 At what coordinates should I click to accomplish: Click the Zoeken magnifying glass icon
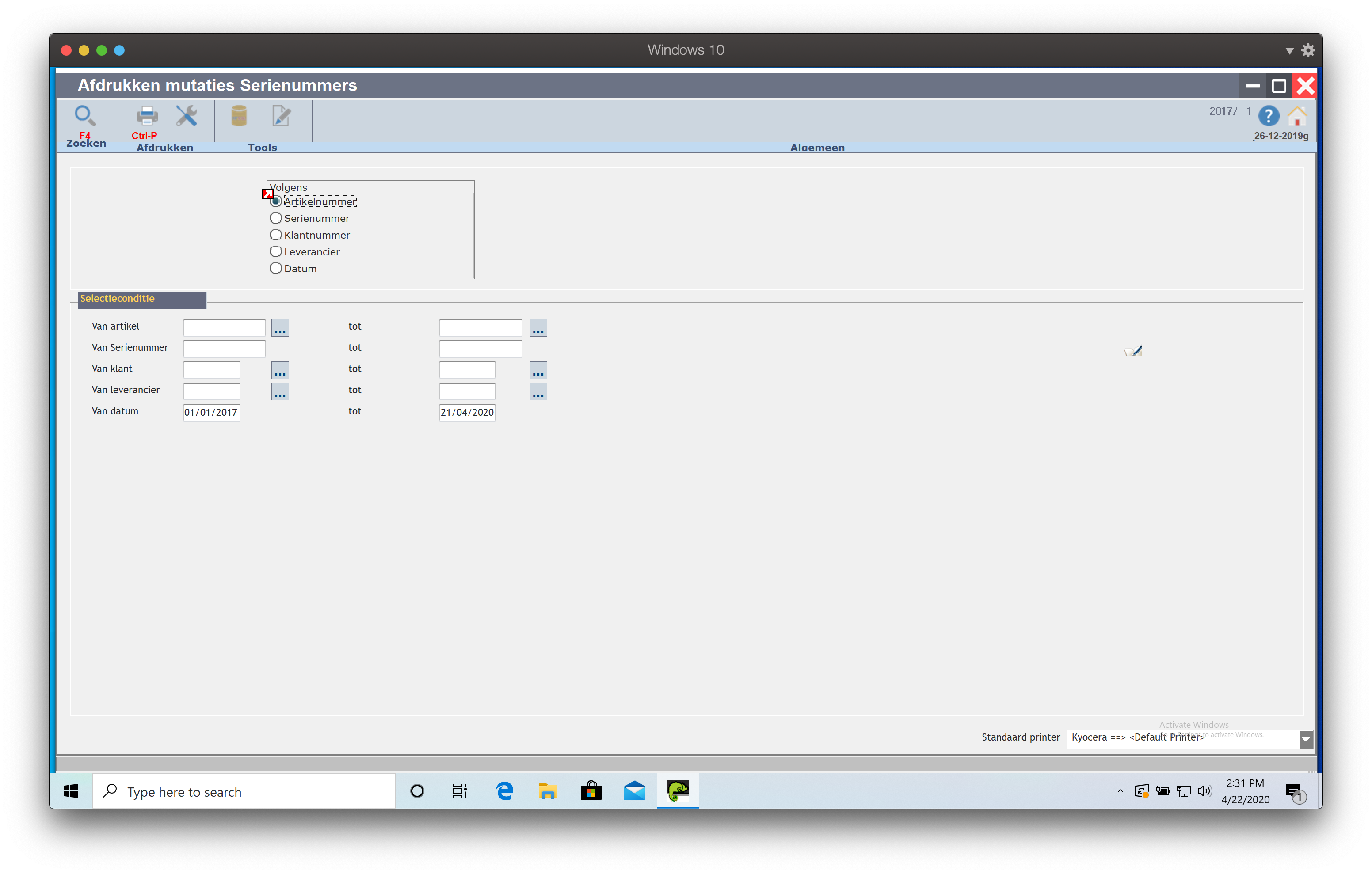[x=85, y=116]
